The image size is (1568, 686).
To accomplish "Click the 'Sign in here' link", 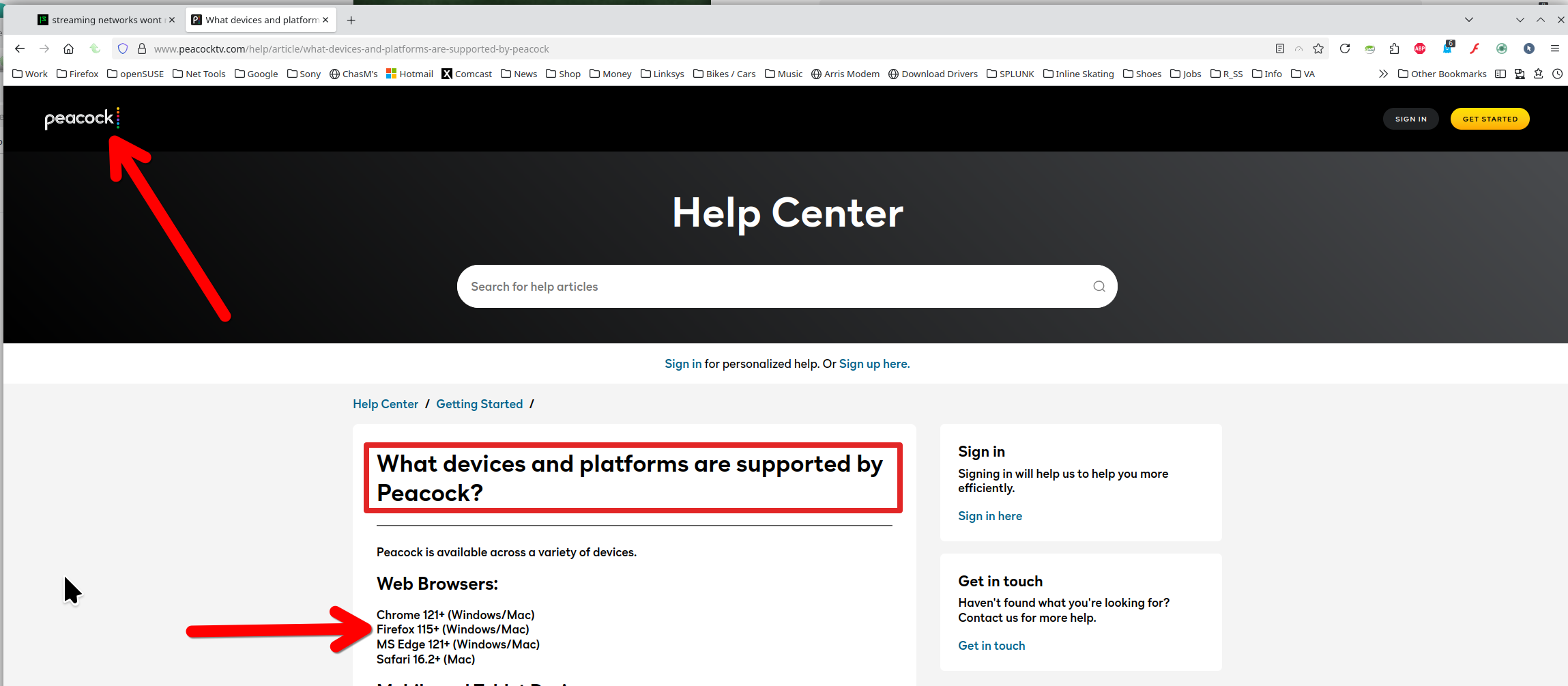I will 989,516.
